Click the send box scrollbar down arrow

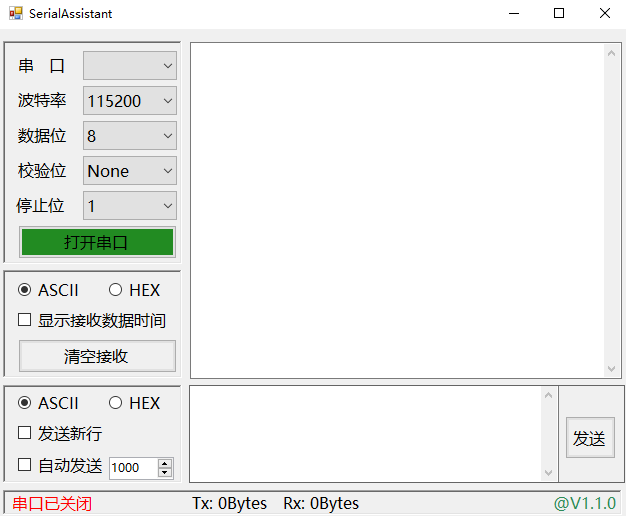[x=549, y=473]
